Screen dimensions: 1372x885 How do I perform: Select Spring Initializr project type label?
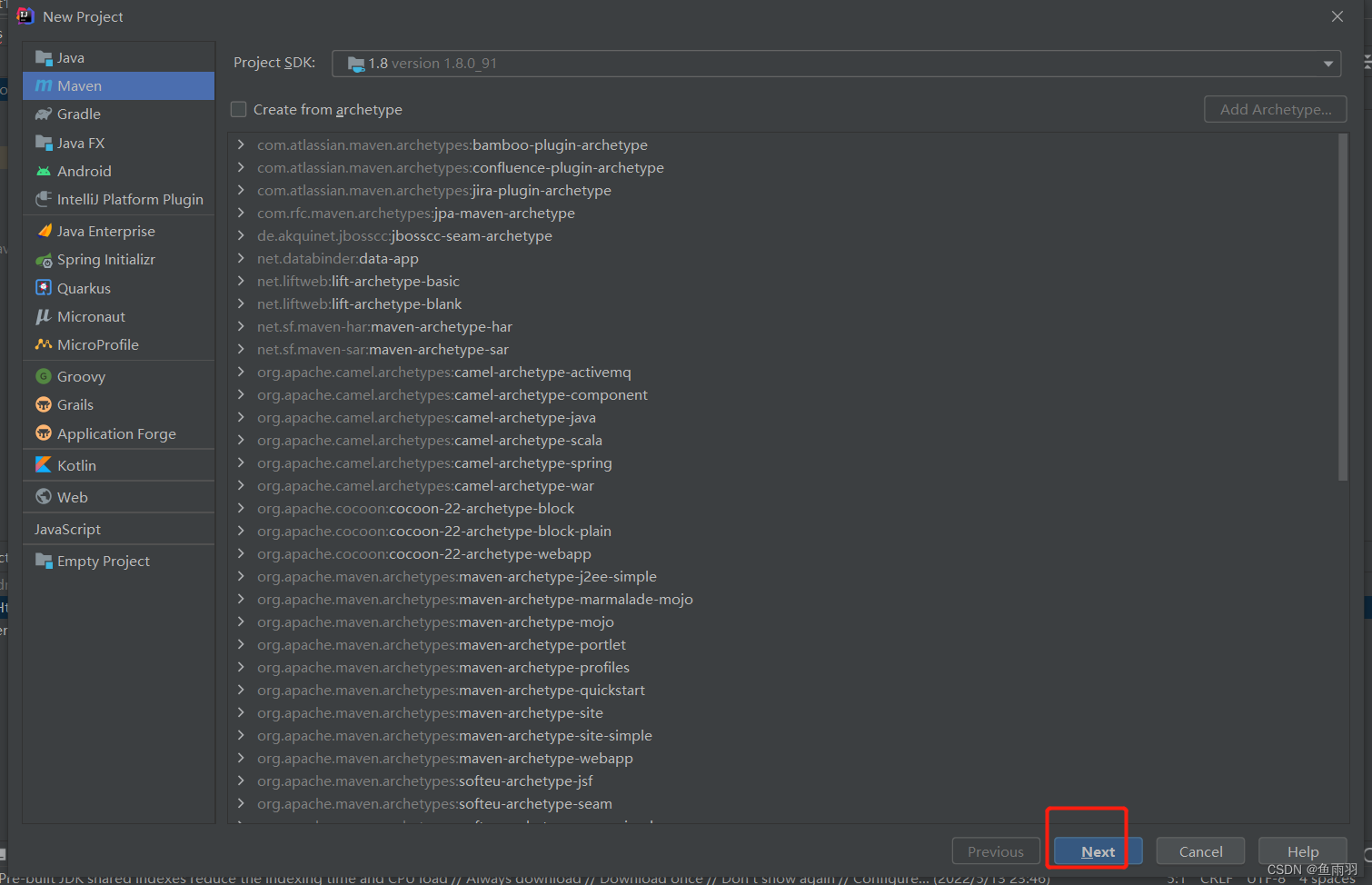tap(106, 260)
